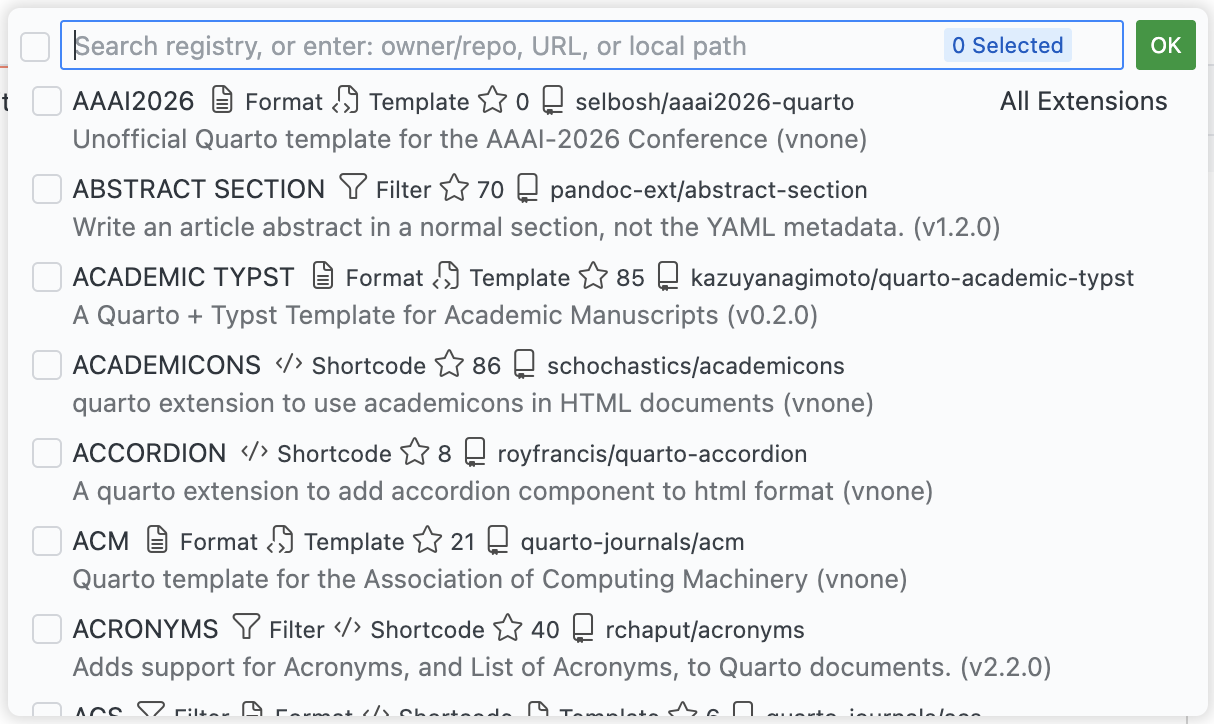Image resolution: width=1214 pixels, height=724 pixels.
Task: Check the checkbox next to ACCORDION
Action: pyautogui.click(x=46, y=453)
